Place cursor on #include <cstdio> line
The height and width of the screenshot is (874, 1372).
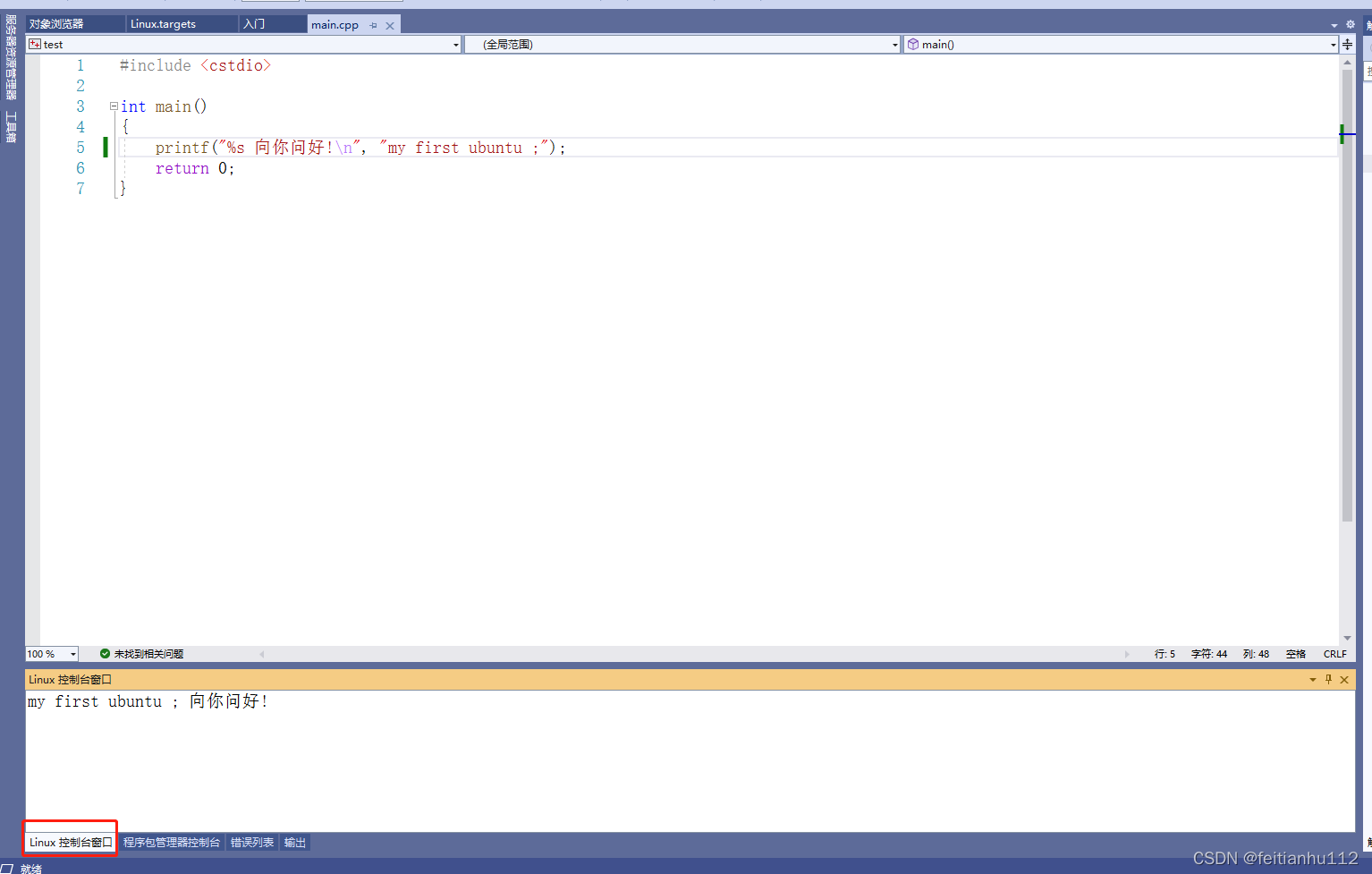coord(195,65)
